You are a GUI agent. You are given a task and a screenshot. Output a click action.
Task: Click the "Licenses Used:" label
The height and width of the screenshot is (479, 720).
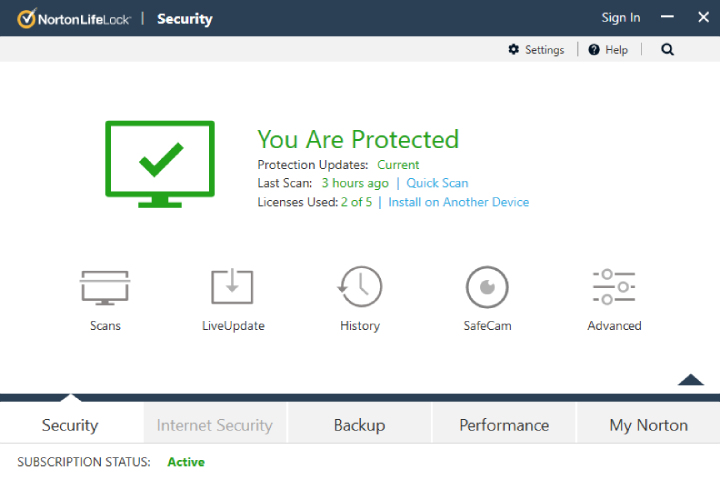(x=298, y=202)
